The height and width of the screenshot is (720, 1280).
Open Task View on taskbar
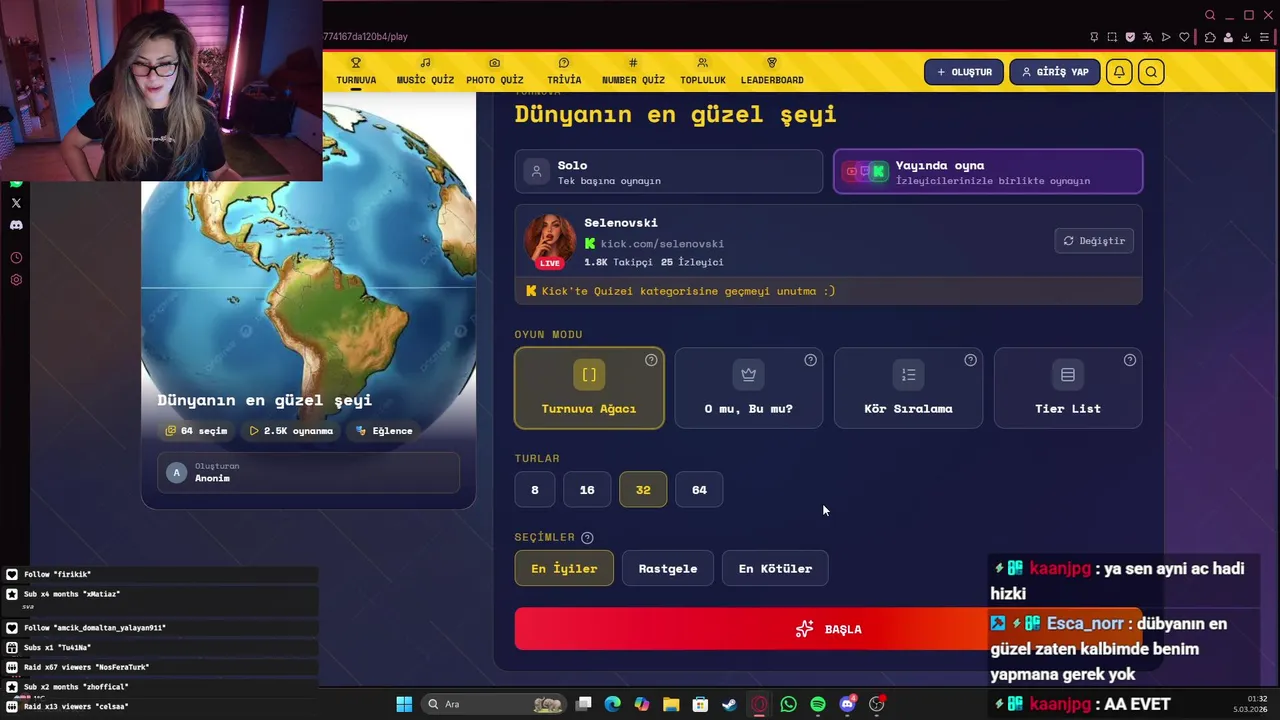584,704
